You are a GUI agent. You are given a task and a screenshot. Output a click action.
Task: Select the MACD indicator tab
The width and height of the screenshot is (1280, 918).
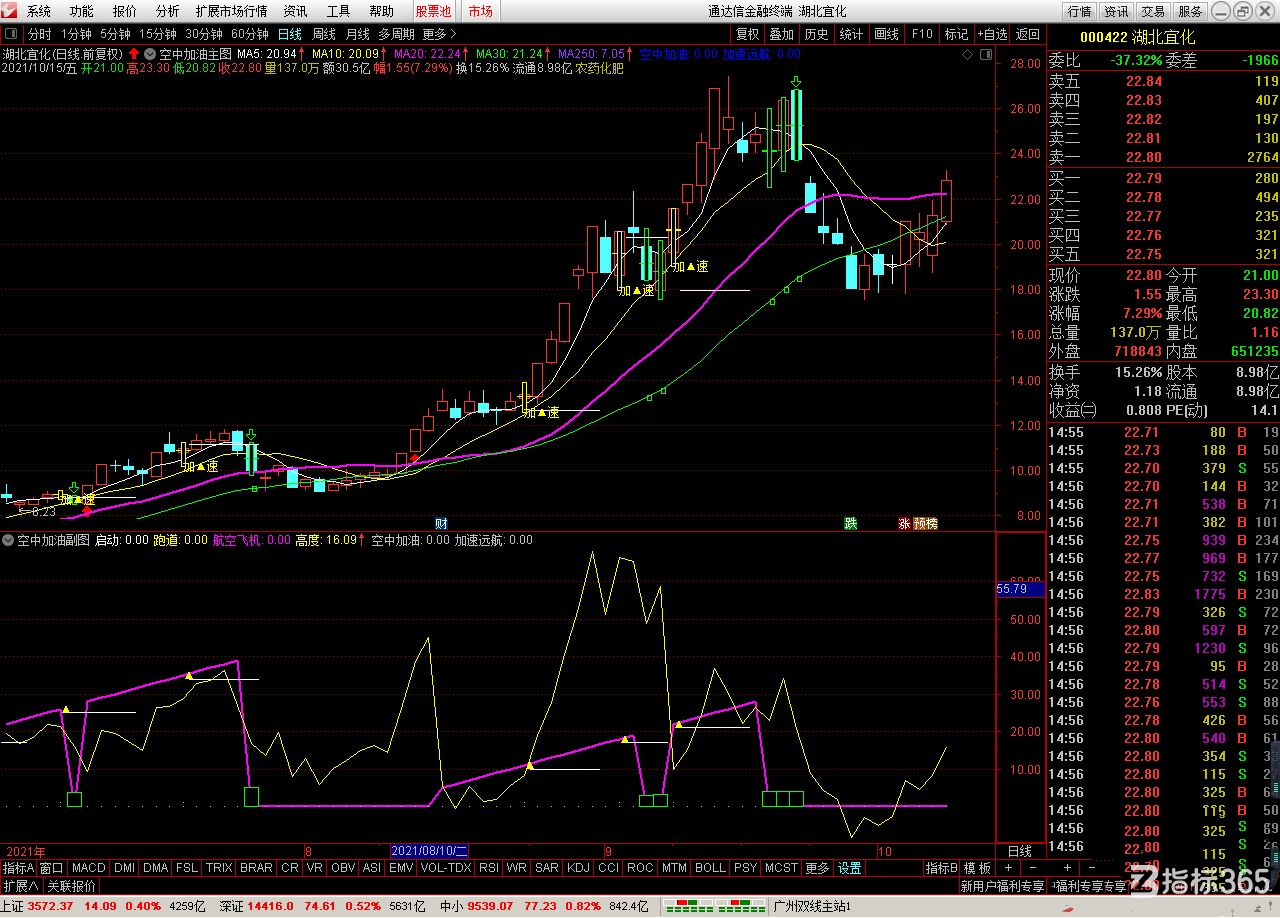pyautogui.click(x=88, y=868)
